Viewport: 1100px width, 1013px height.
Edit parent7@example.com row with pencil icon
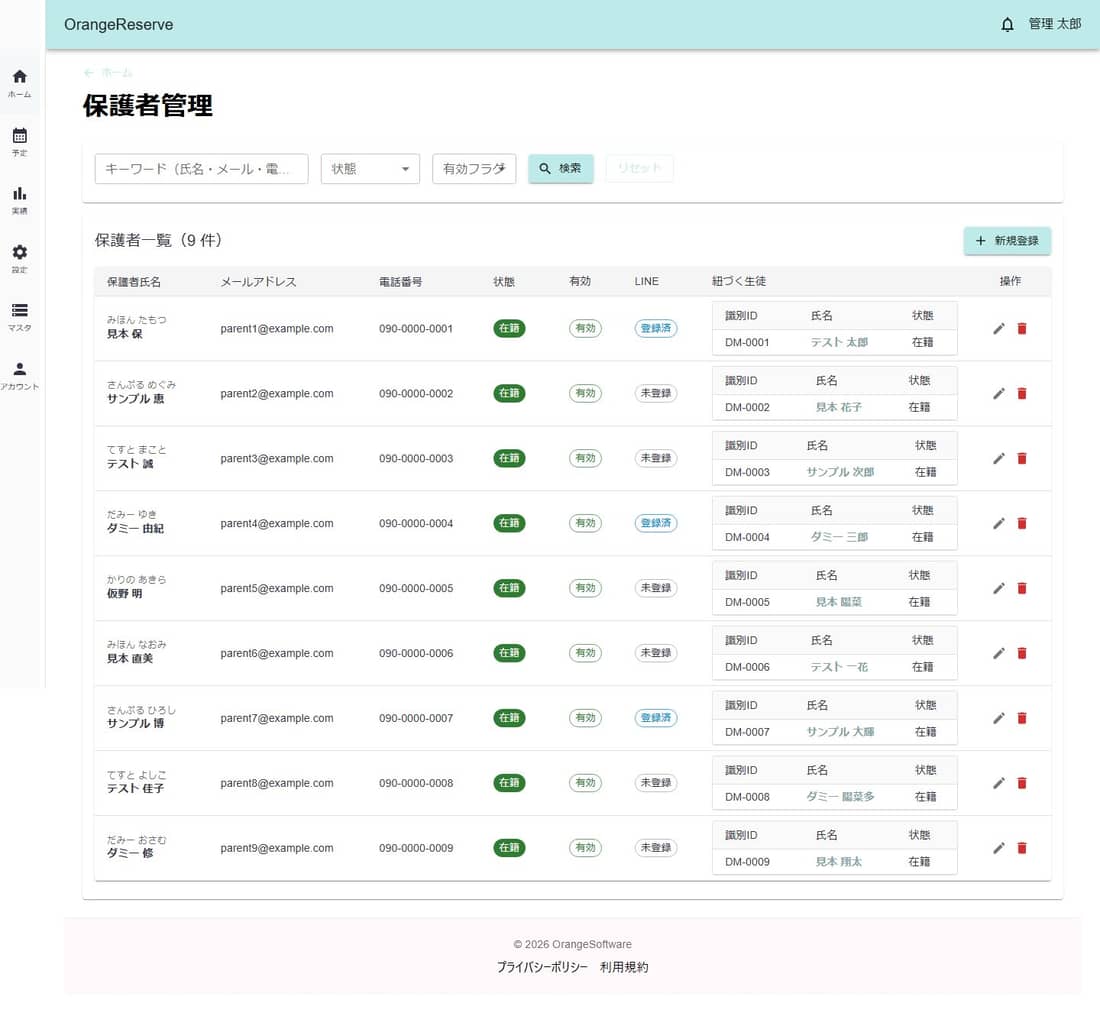point(999,718)
